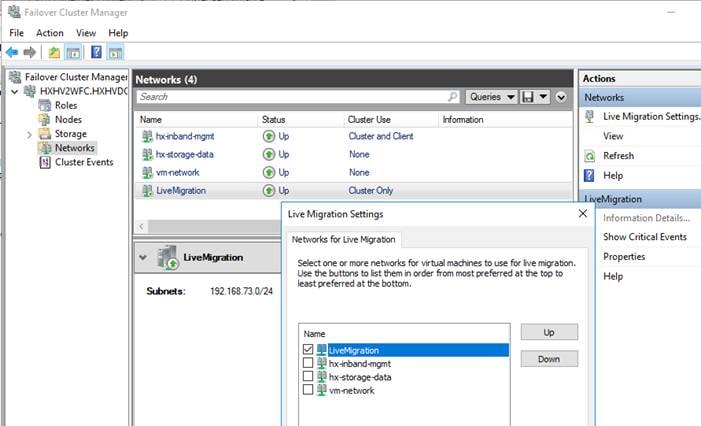Click the Back arrow toolbar icon
The height and width of the screenshot is (426, 701).
[12, 52]
